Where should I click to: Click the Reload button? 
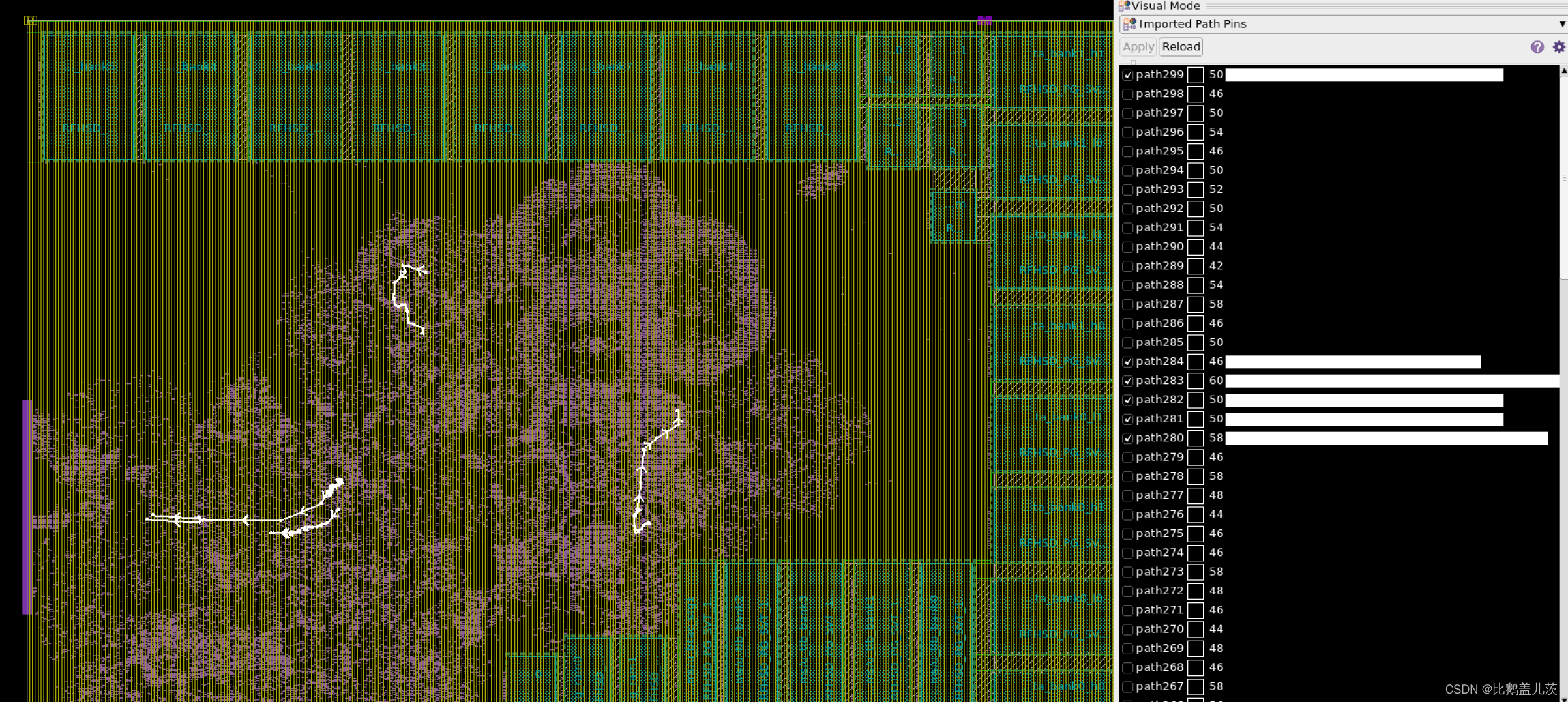(1181, 47)
